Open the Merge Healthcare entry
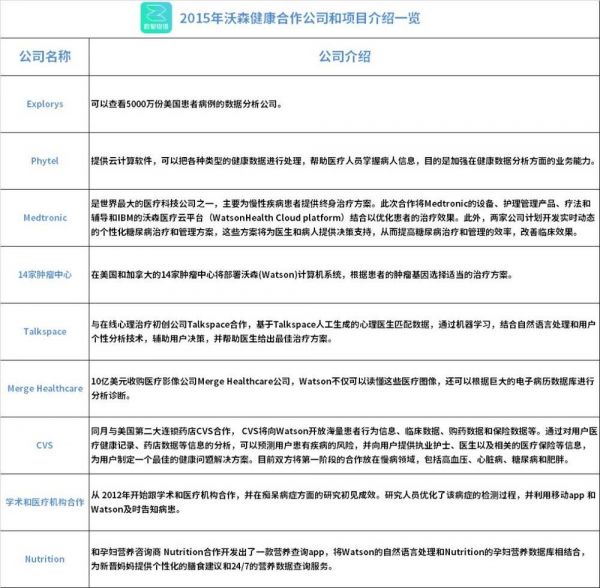 [44, 388]
